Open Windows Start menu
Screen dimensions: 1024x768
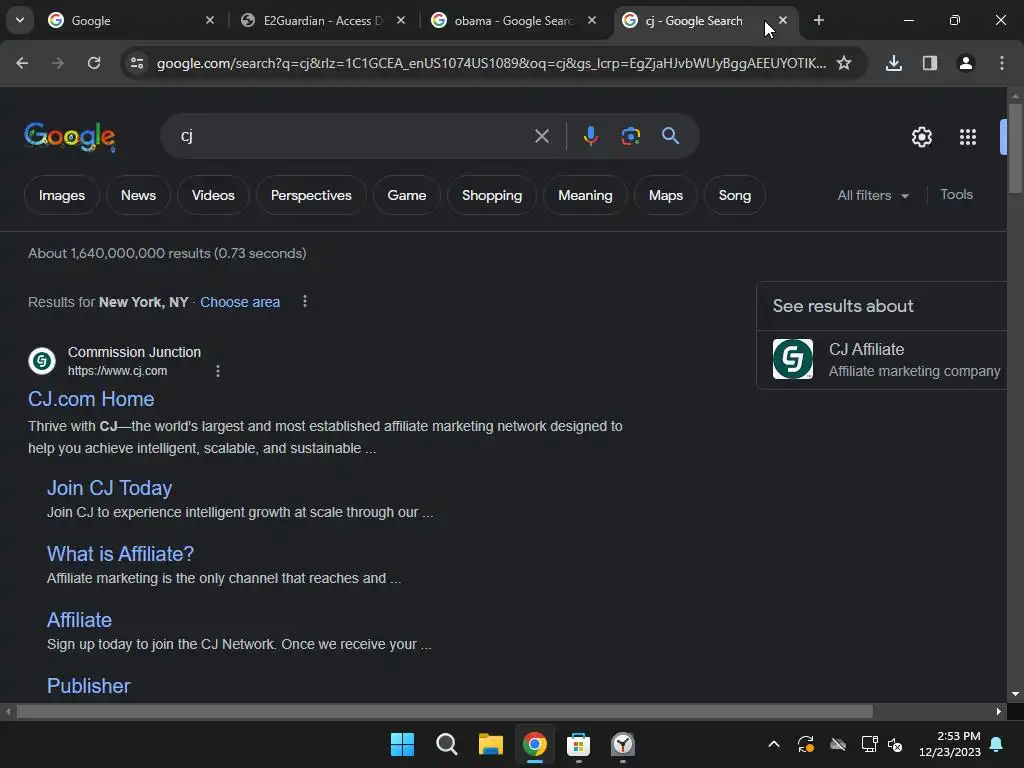coord(402,744)
